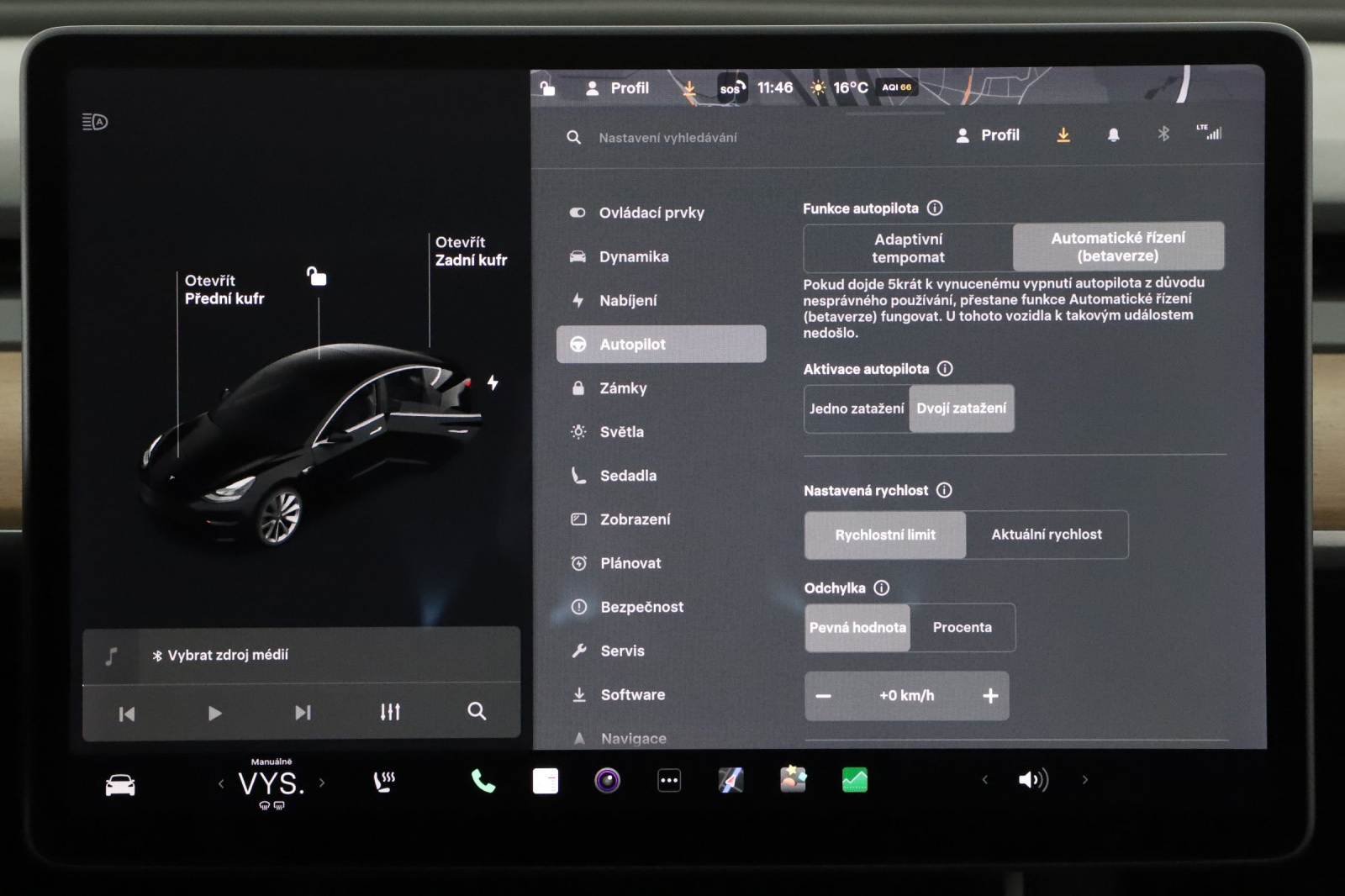Viewport: 1345px width, 896px height.
Task: Lower volume with left chevron
Action: click(x=984, y=780)
